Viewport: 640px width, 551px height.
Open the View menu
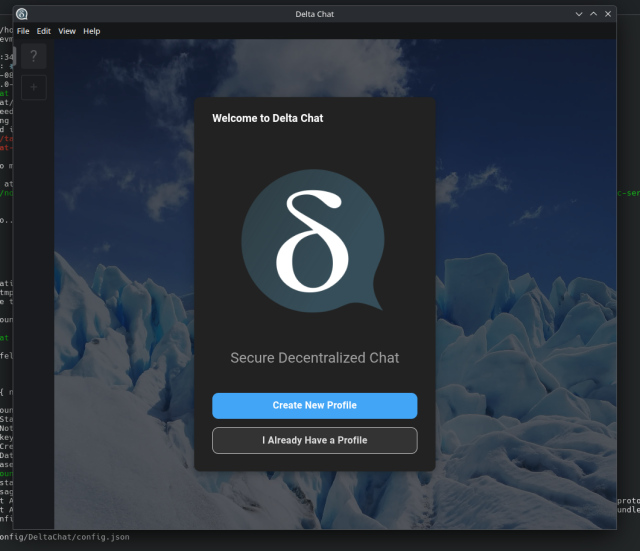[67, 31]
